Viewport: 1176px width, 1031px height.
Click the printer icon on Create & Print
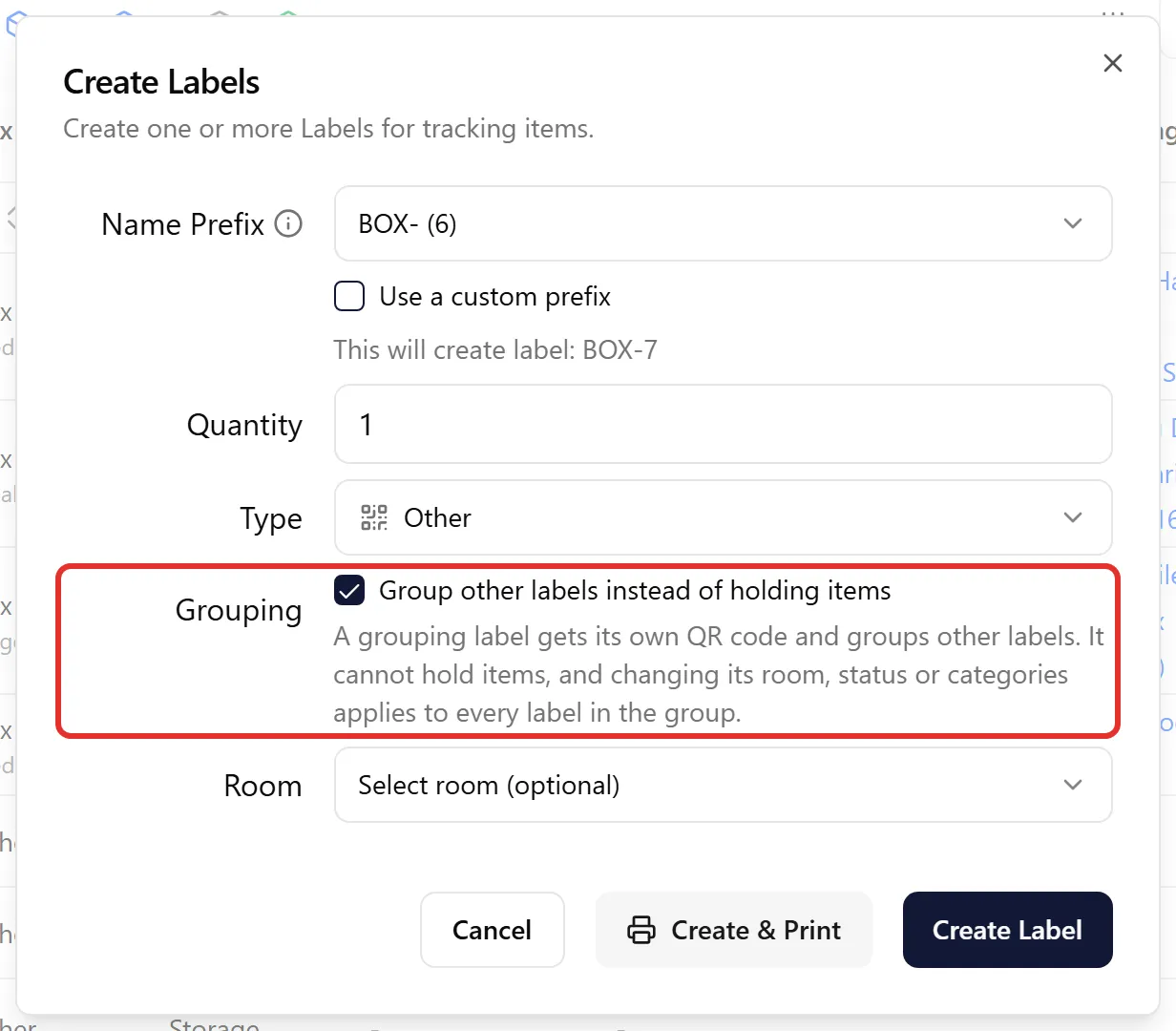point(641,930)
